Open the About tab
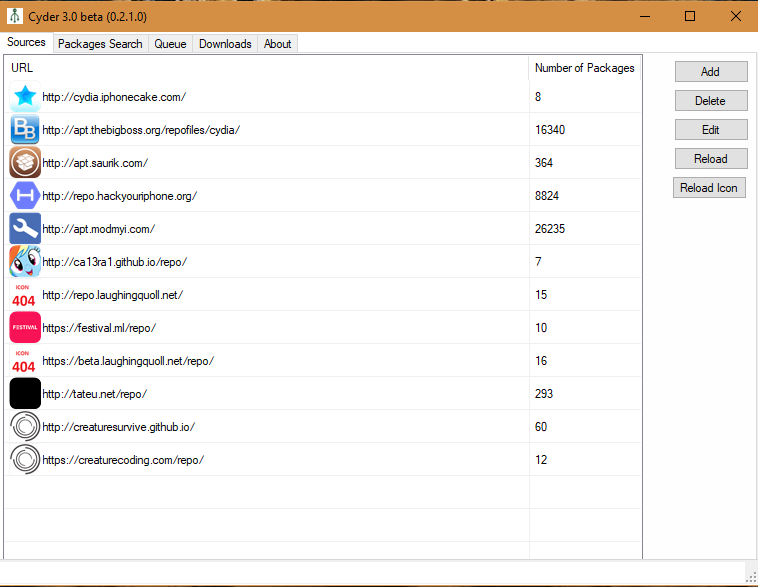This screenshot has width=758, height=587. click(277, 44)
